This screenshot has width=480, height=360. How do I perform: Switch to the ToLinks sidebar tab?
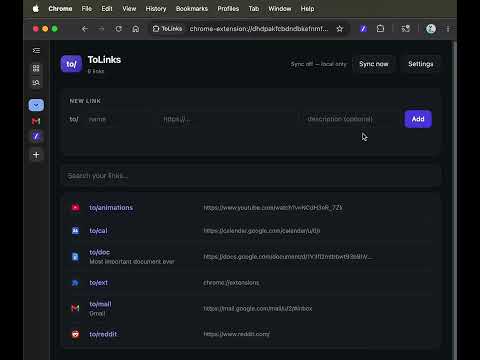click(36, 136)
